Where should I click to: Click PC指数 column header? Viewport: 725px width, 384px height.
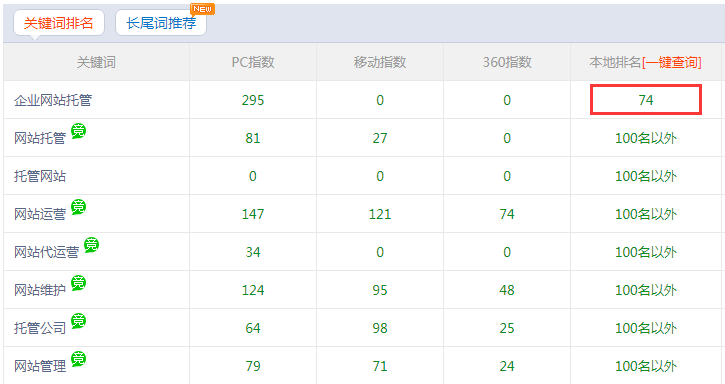tap(253, 62)
